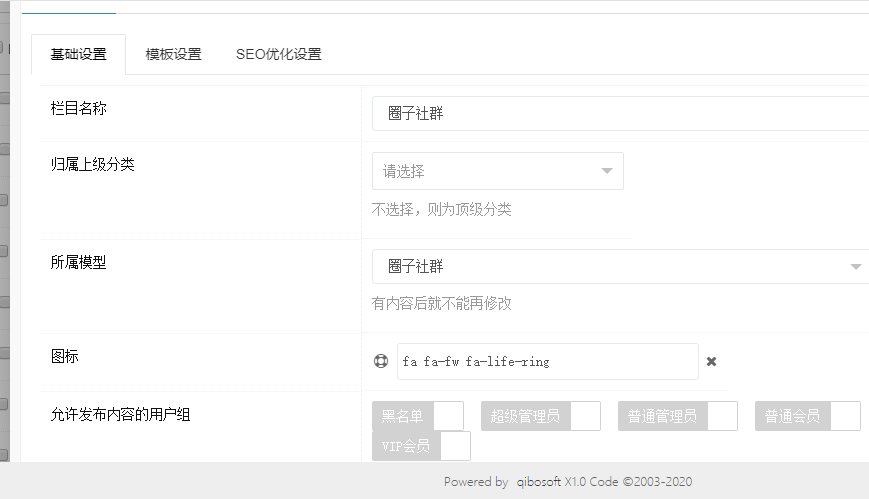This screenshot has height=499, width=869.
Task: Click the 不选择，则为顶级分类 hint text
Action: [x=441, y=209]
